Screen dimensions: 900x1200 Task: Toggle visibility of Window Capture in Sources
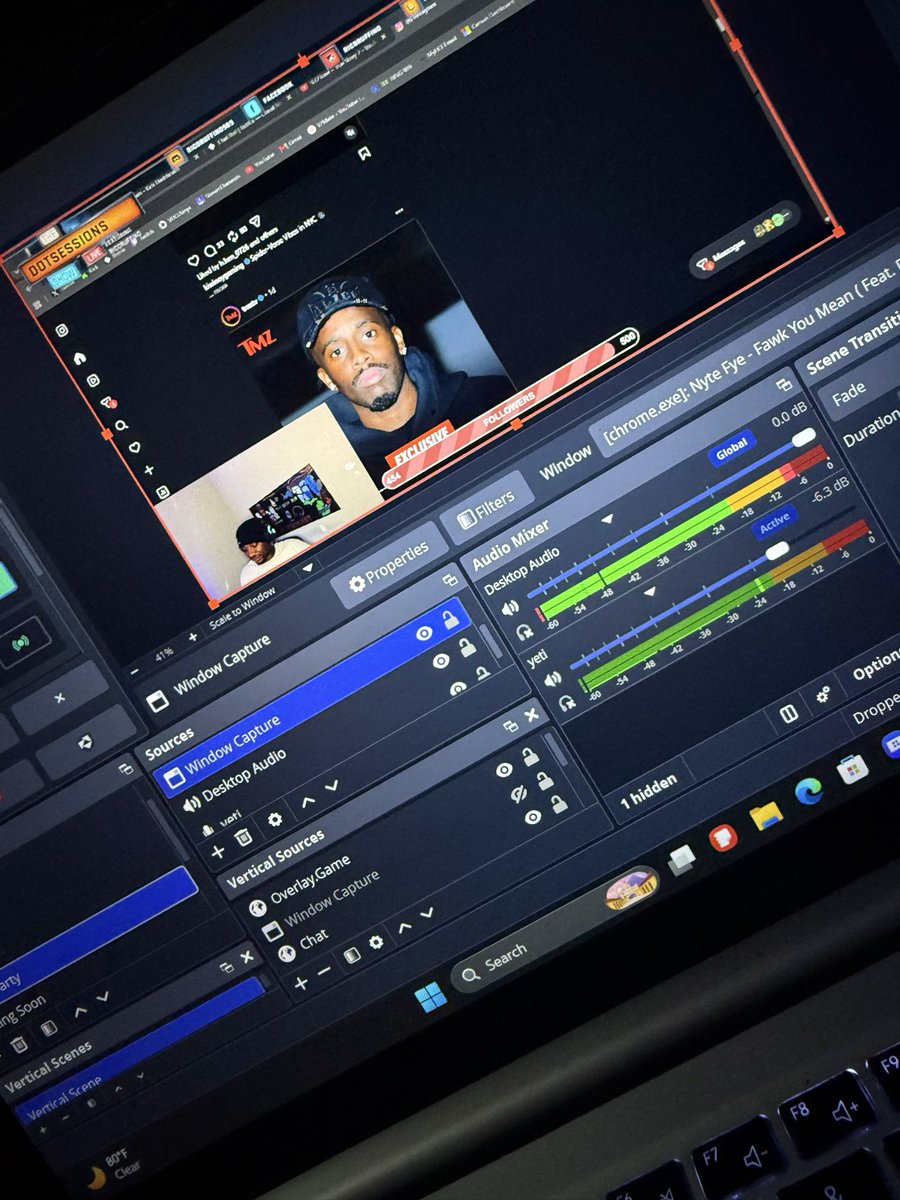(425, 633)
